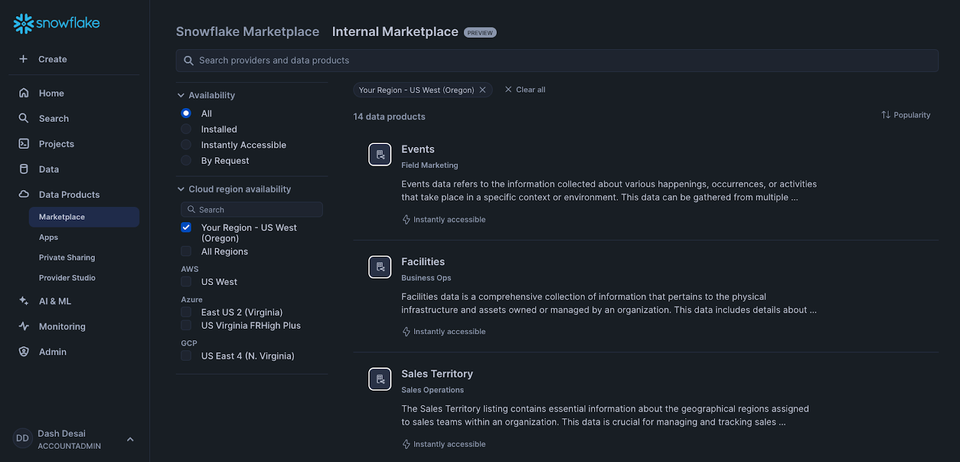
Task: Open the Data database icon
Action: [24, 170]
